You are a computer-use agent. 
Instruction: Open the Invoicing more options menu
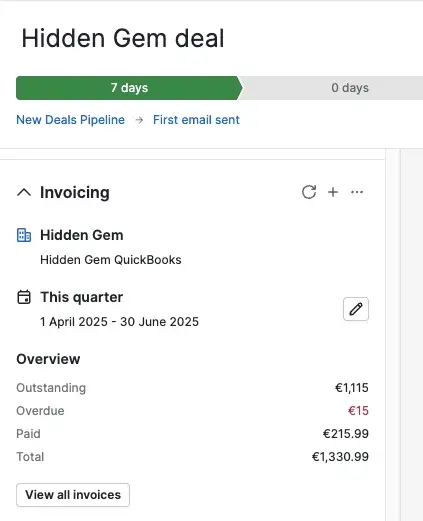[x=357, y=192]
